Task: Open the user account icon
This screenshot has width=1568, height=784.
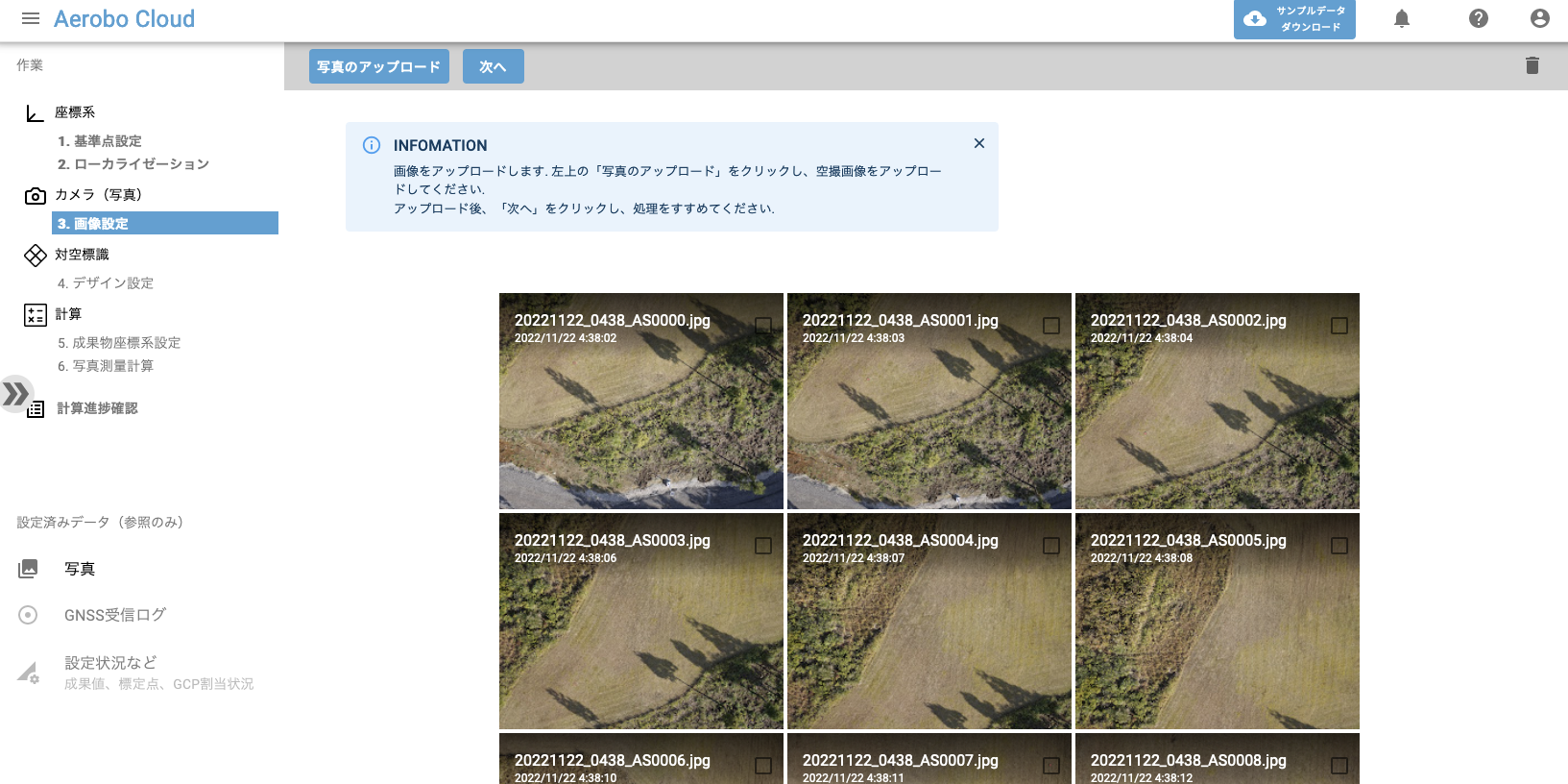Action: 1540,18
